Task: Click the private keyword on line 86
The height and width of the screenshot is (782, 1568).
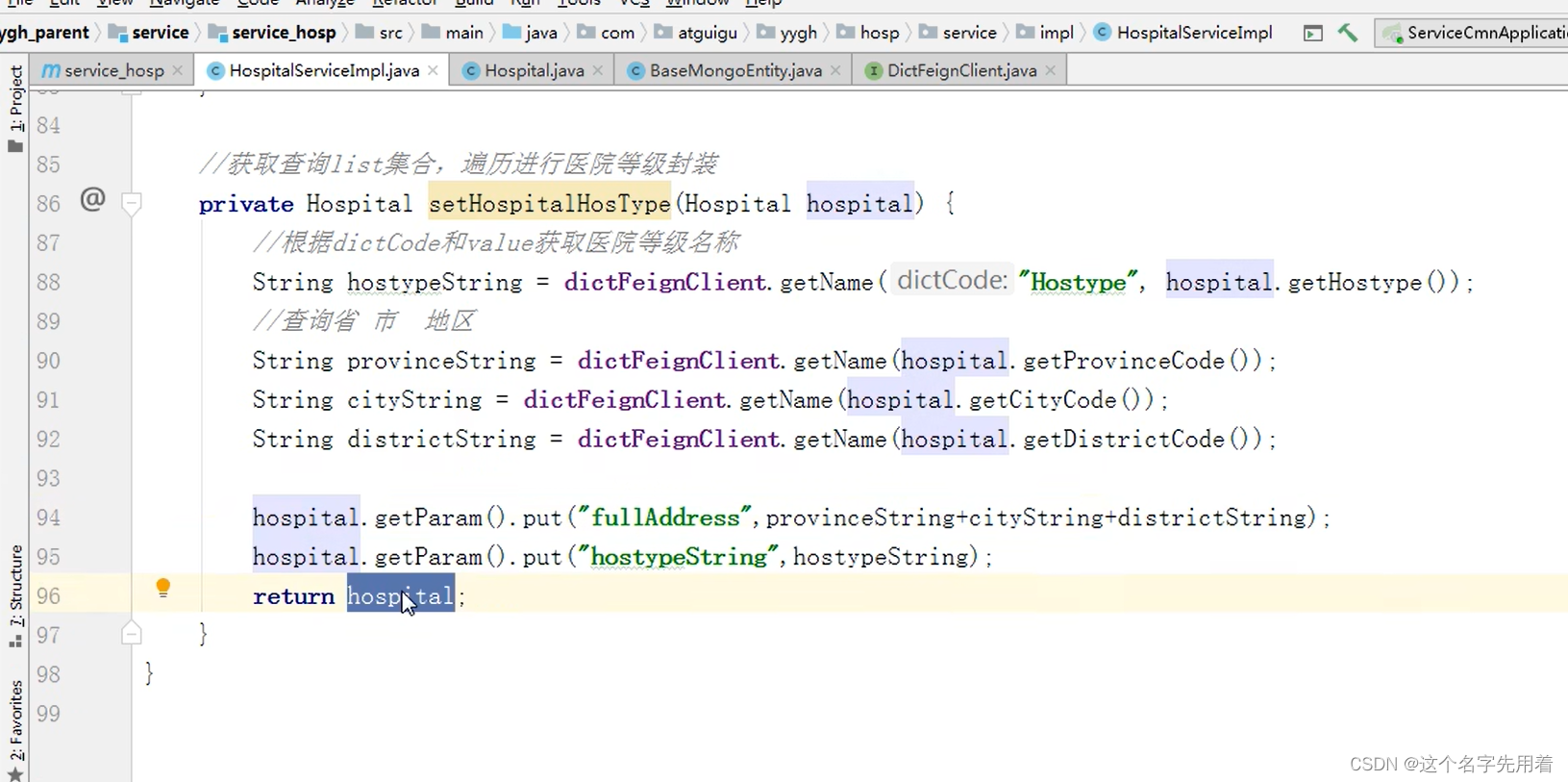Action: tap(246, 204)
